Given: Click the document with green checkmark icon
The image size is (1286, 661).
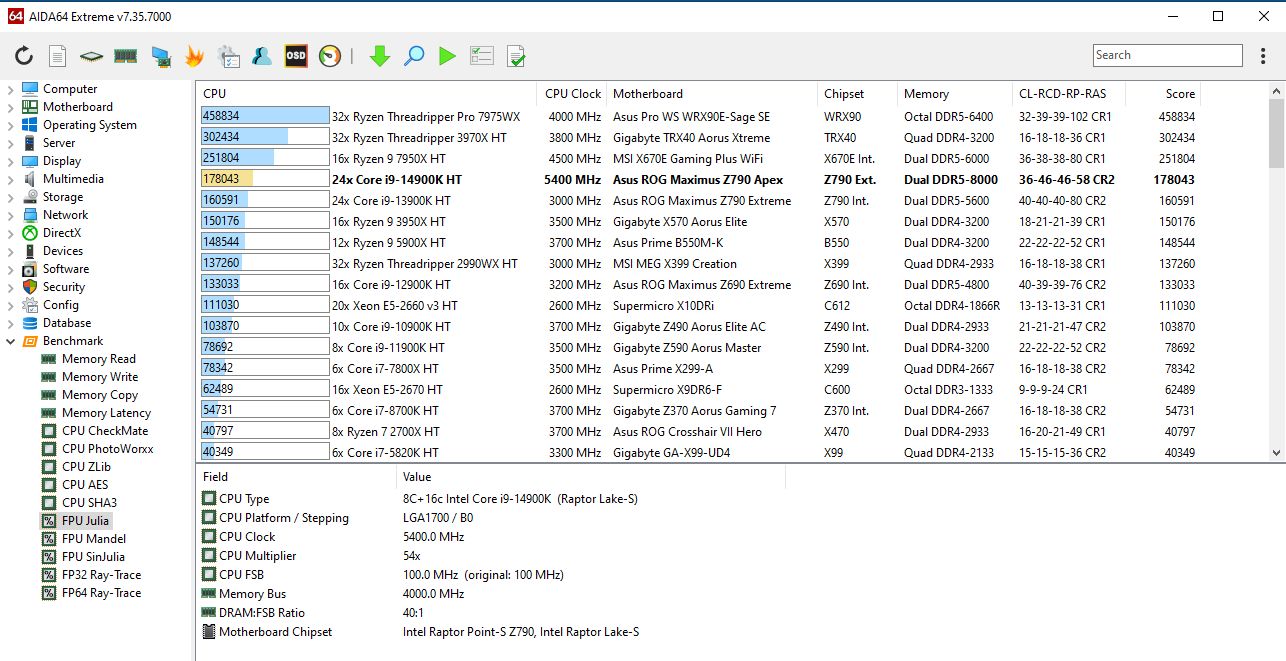Looking at the screenshot, I should [516, 56].
